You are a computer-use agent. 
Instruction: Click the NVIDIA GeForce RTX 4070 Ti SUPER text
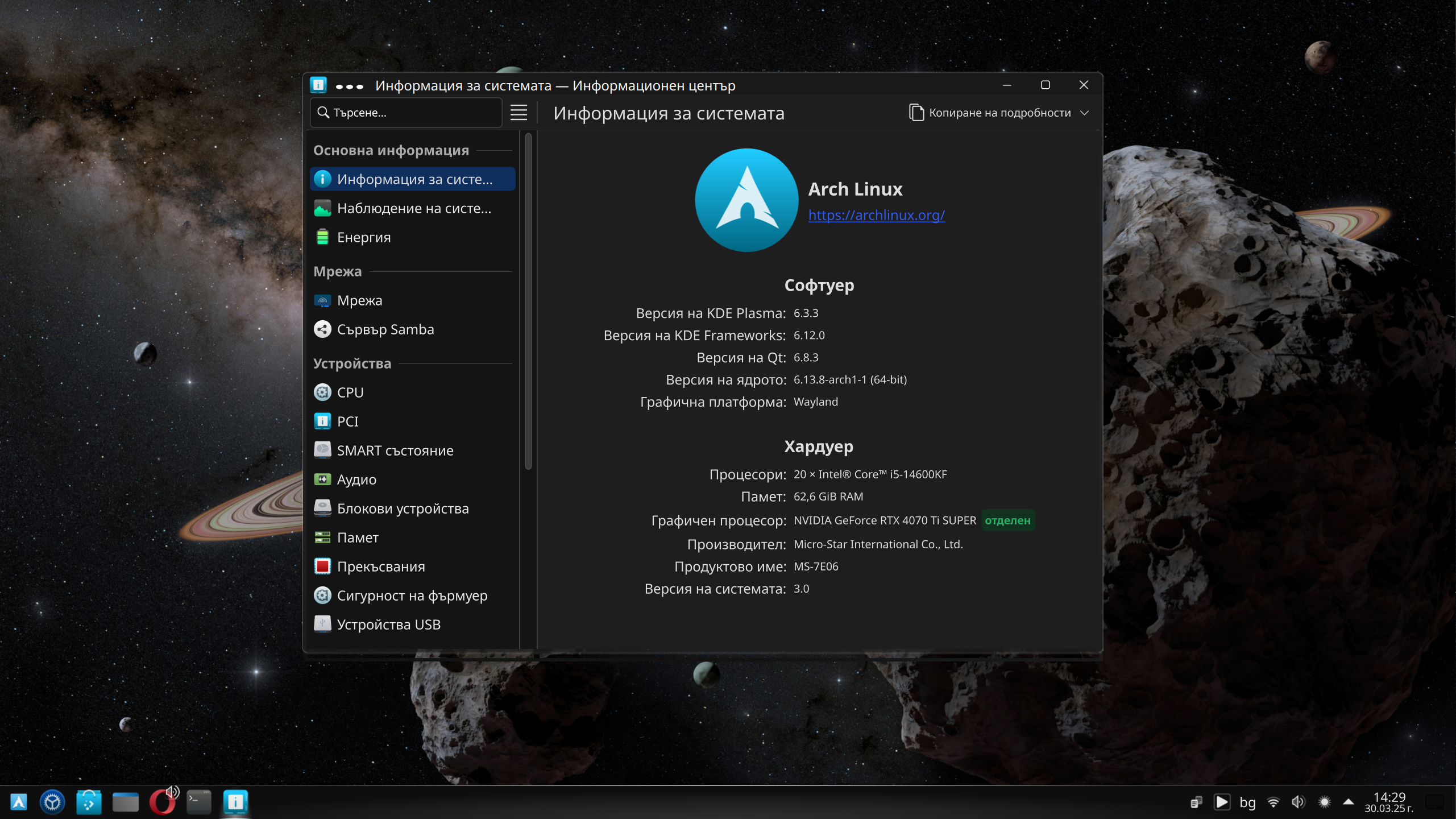pos(885,520)
